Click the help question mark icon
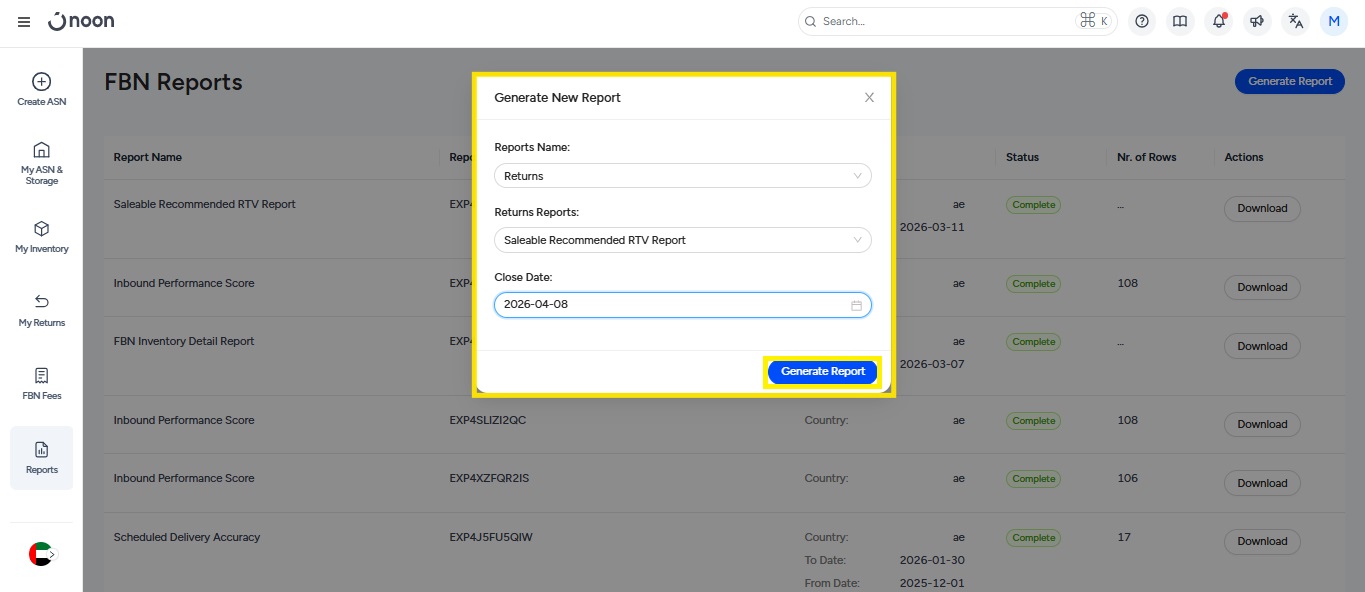Image resolution: width=1365 pixels, height=592 pixels. point(1142,21)
